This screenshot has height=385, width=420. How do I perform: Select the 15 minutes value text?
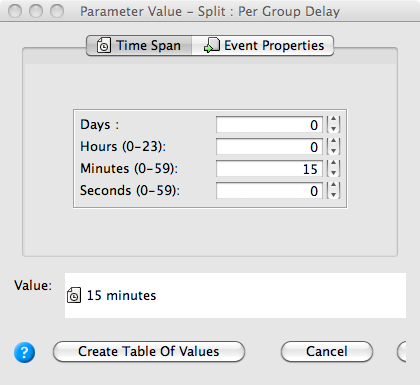coord(121,296)
